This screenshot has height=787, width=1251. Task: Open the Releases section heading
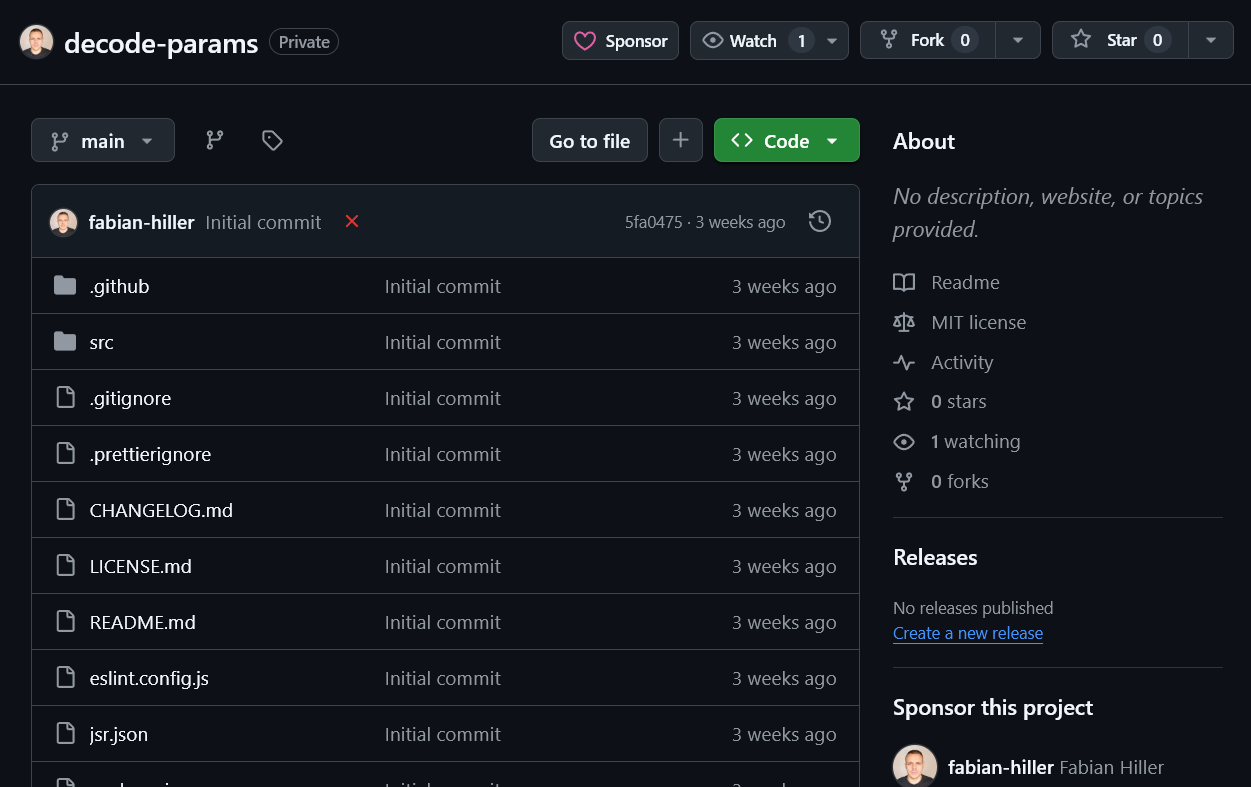(935, 557)
